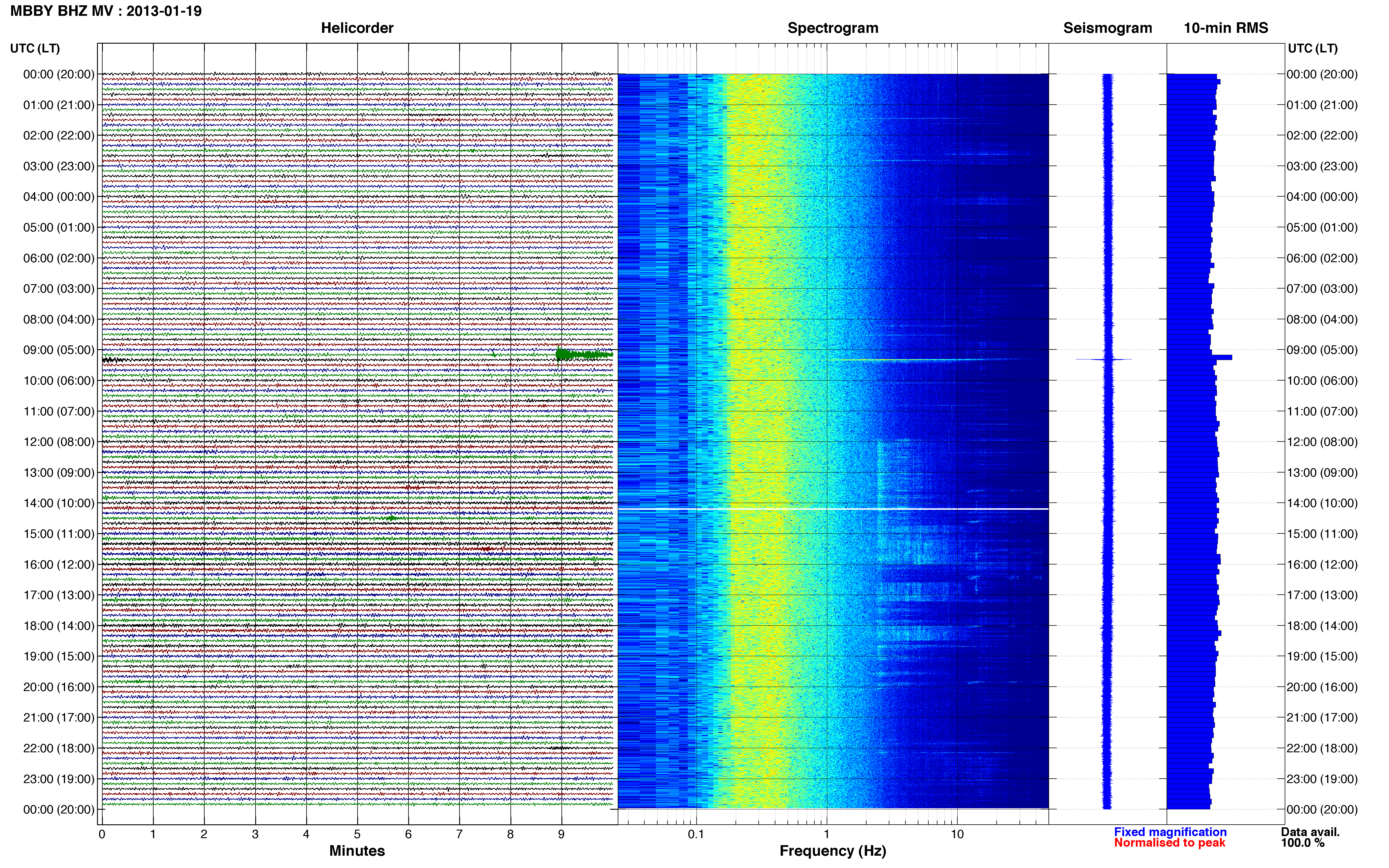The image size is (1389, 868).
Task: Click the white data-gap line in the spectrogram
Action: [x=833, y=509]
